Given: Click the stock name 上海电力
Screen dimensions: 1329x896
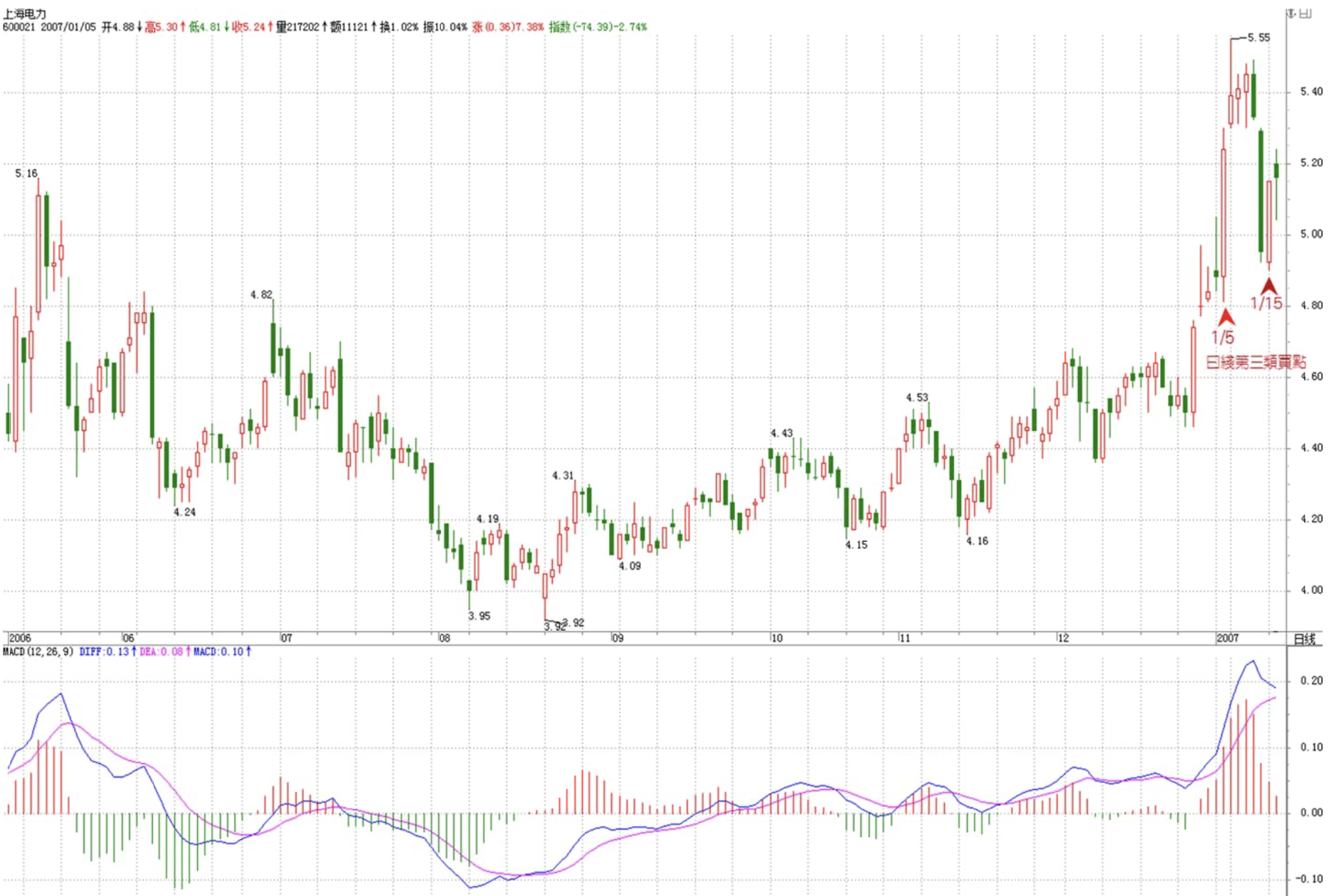Looking at the screenshot, I should click(25, 14).
